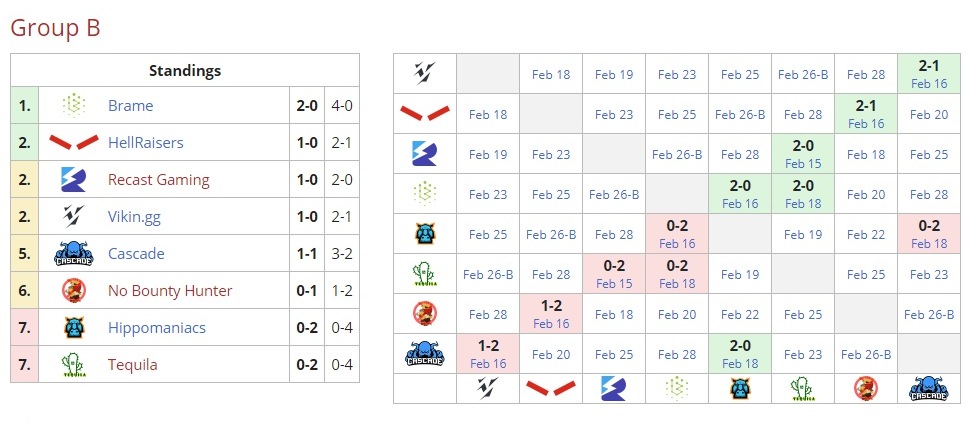Select the Hippomaniacs logo in the Standings table
976x424 pixels.
click(73, 327)
